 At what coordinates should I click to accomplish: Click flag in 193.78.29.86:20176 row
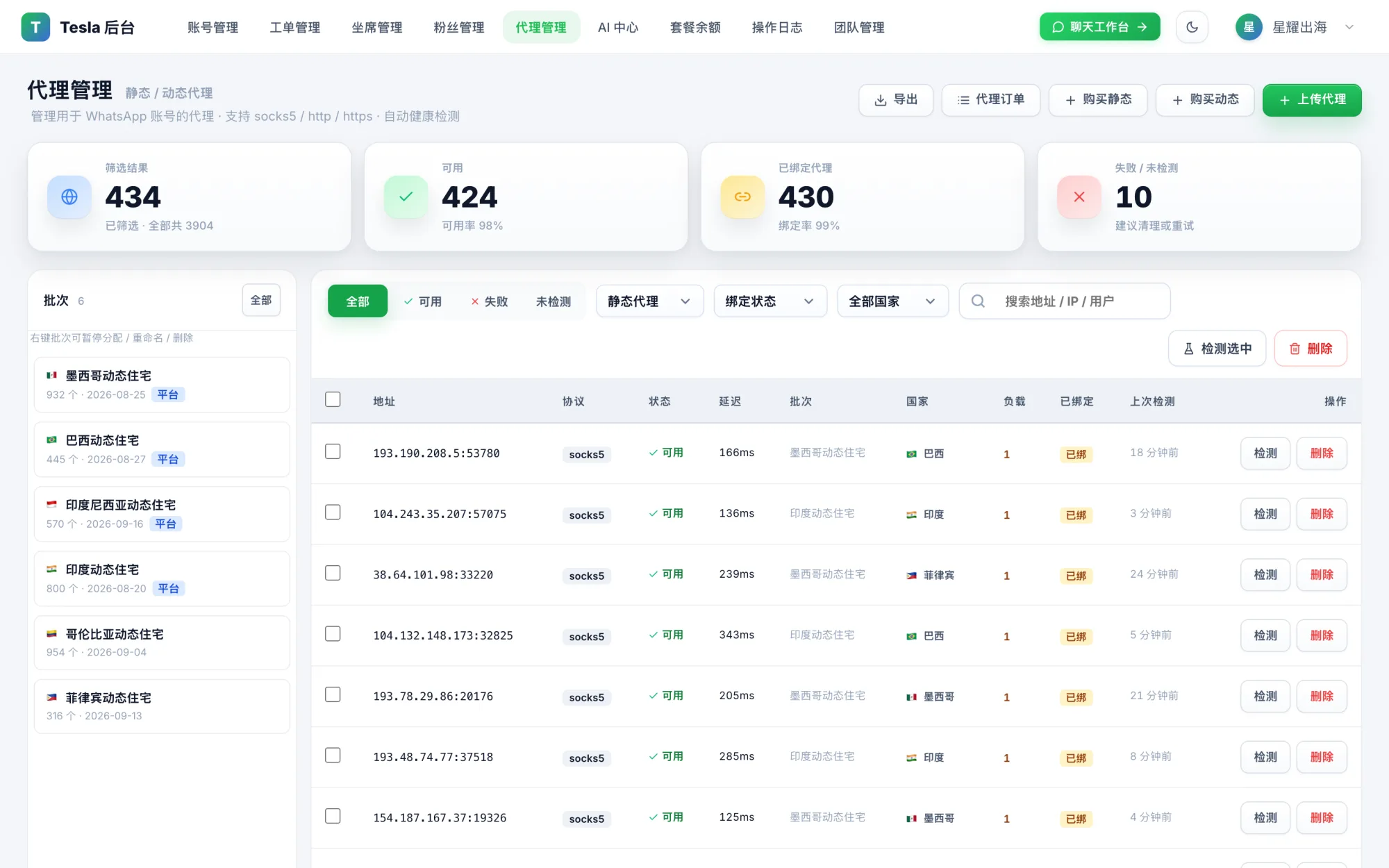pyautogui.click(x=911, y=697)
